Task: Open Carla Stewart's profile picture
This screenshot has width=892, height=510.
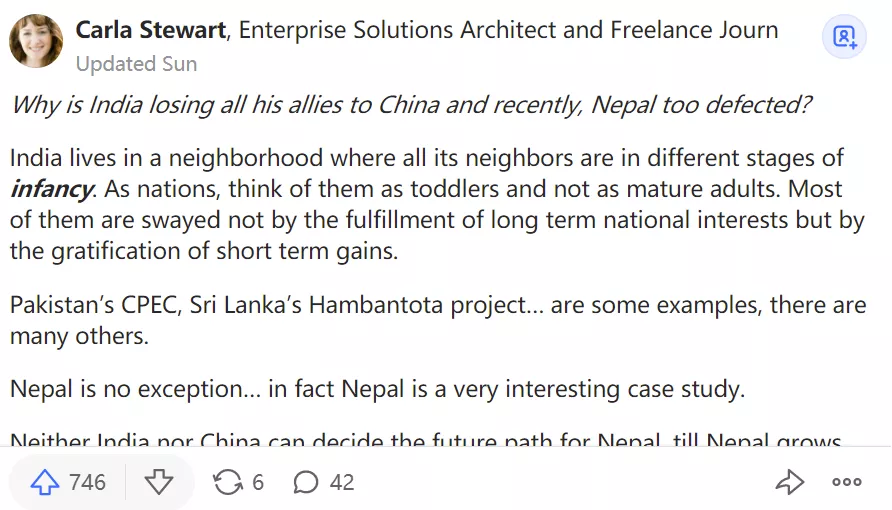Action: [36, 41]
